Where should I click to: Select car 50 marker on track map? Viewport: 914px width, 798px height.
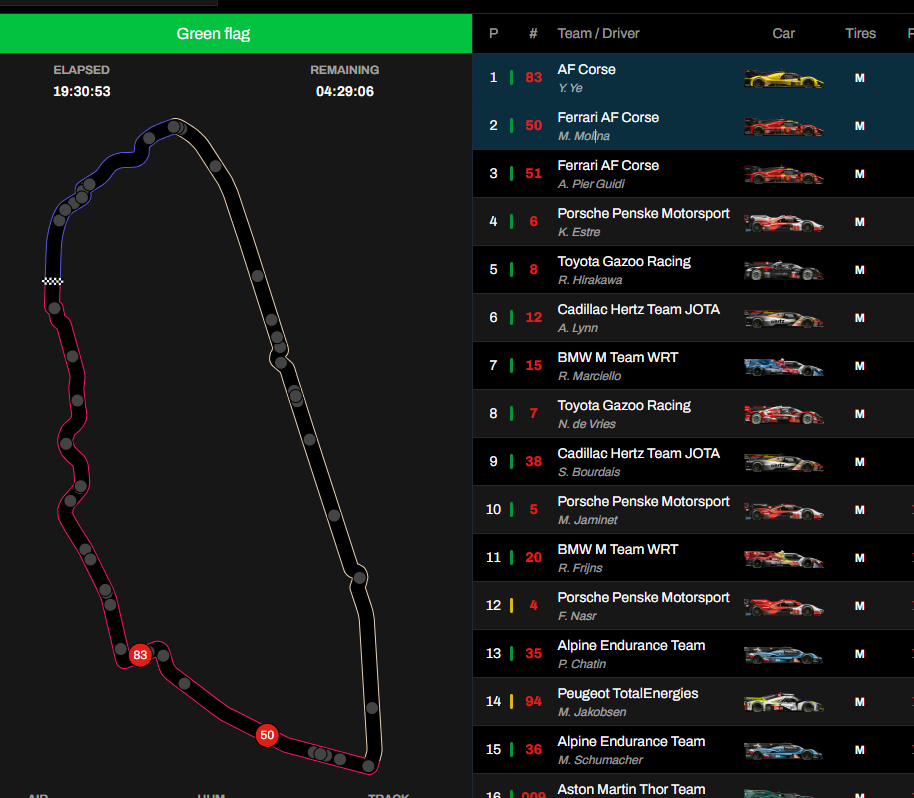point(266,735)
